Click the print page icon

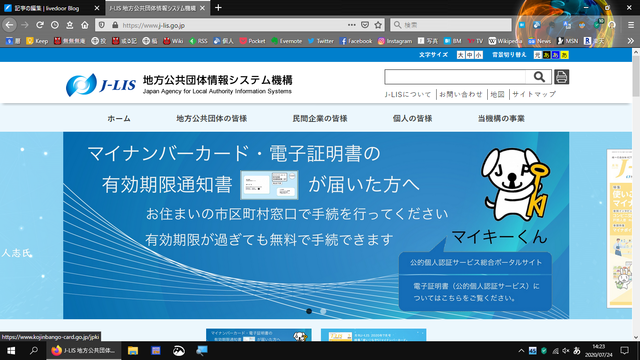(x=562, y=77)
